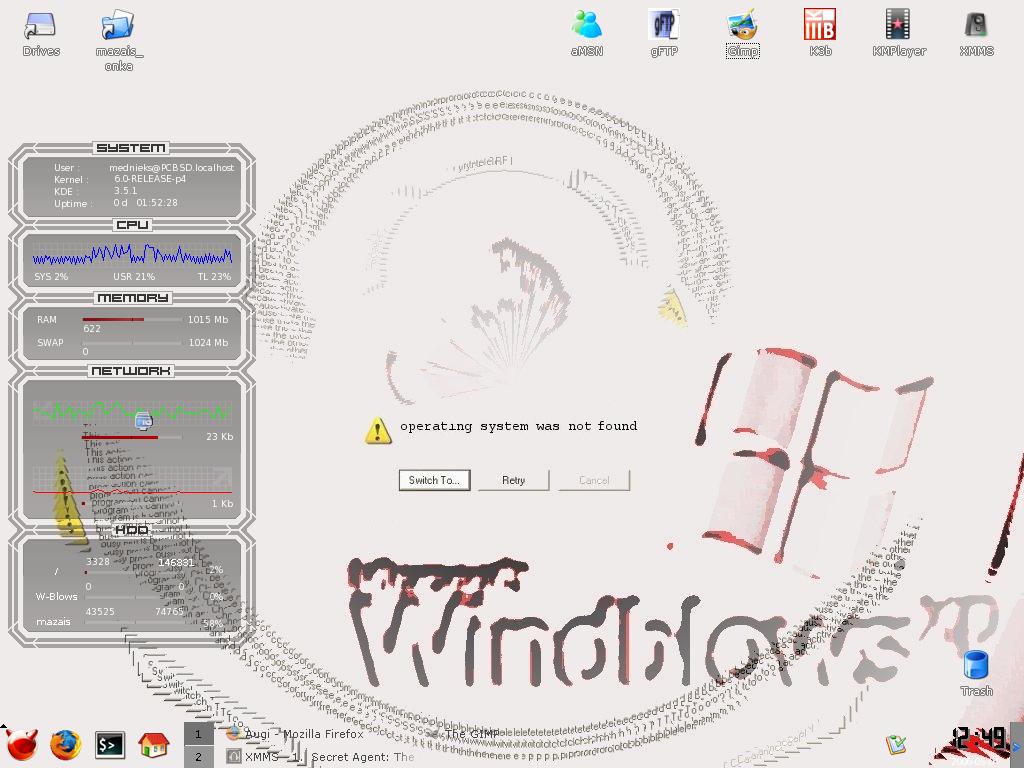Viewport: 1024px width, 768px height.
Task: Click the panel hide arrow at far right
Action: (x=1017, y=745)
